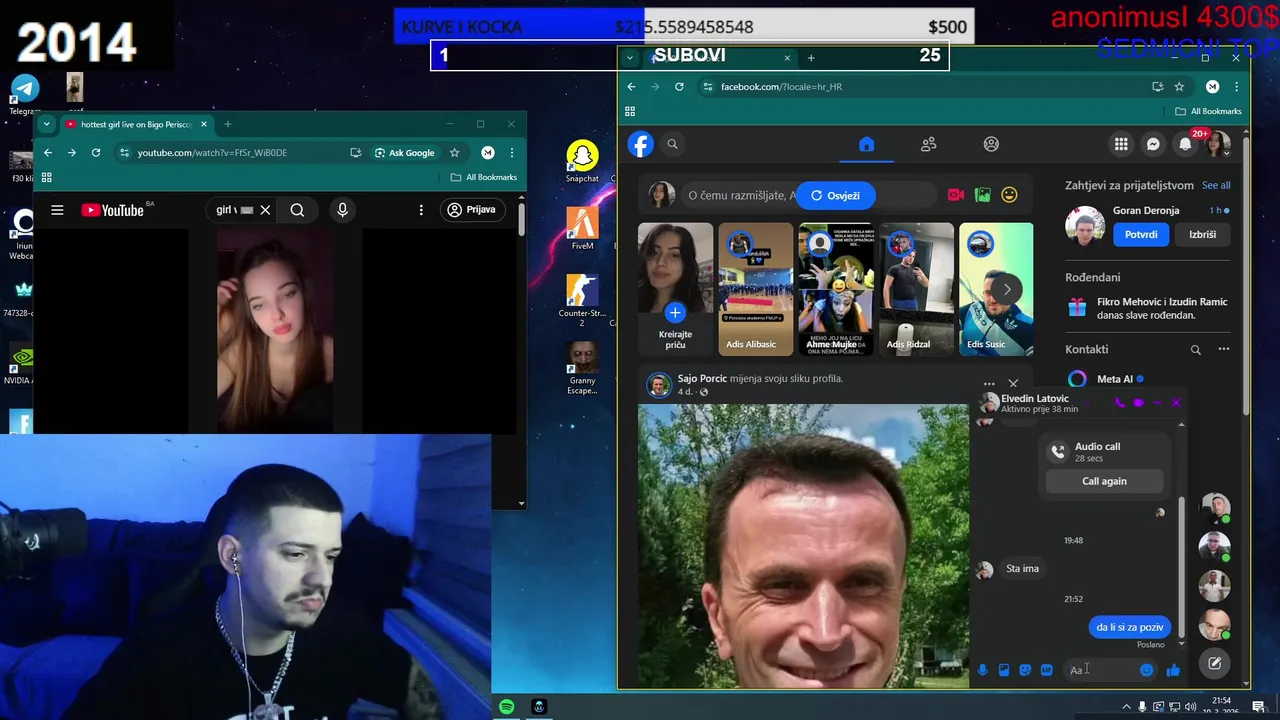
Task: Open FiveM desktop shortcut
Action: click(582, 229)
